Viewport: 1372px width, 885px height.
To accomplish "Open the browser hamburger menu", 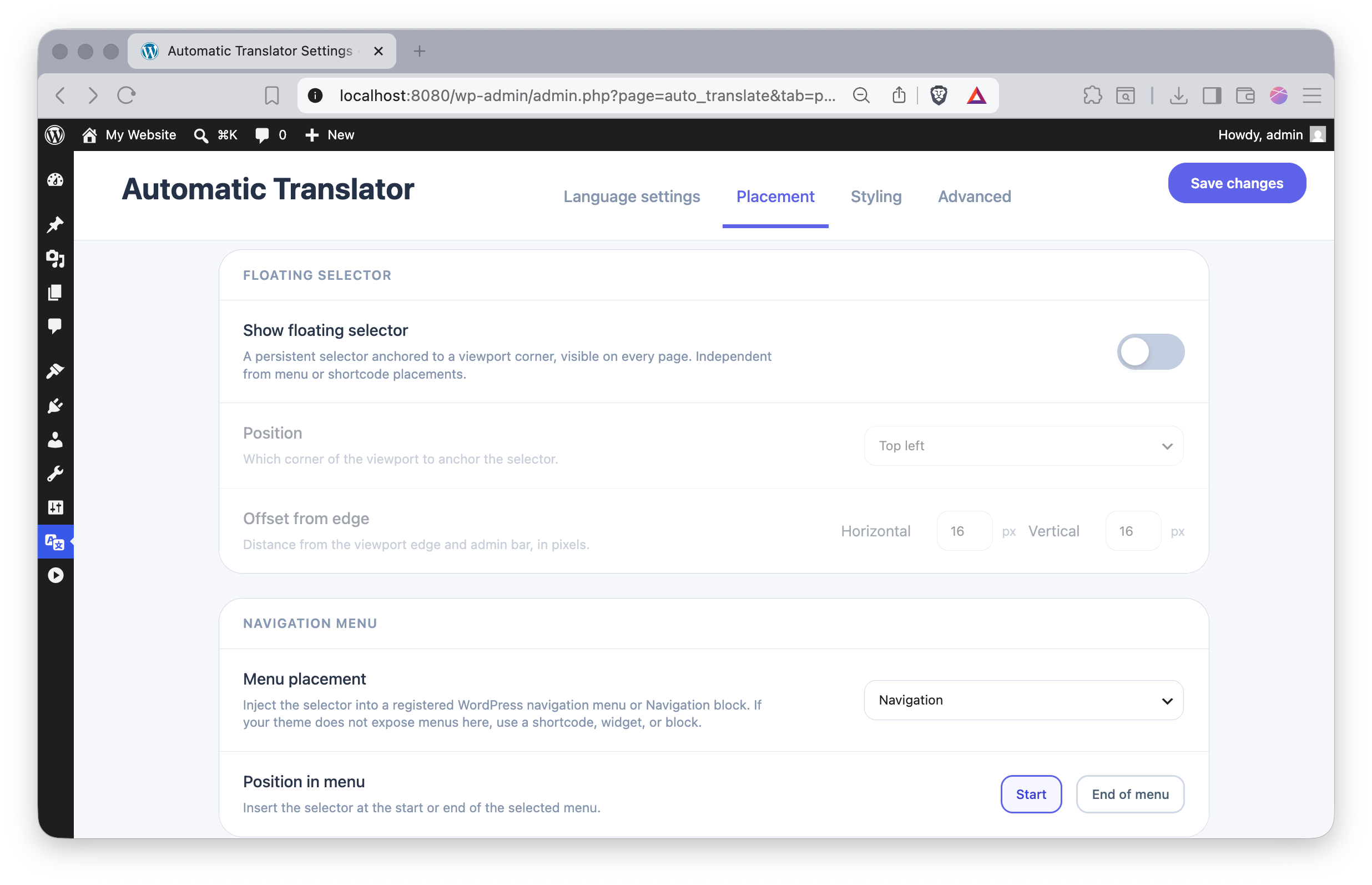I will 1312,95.
